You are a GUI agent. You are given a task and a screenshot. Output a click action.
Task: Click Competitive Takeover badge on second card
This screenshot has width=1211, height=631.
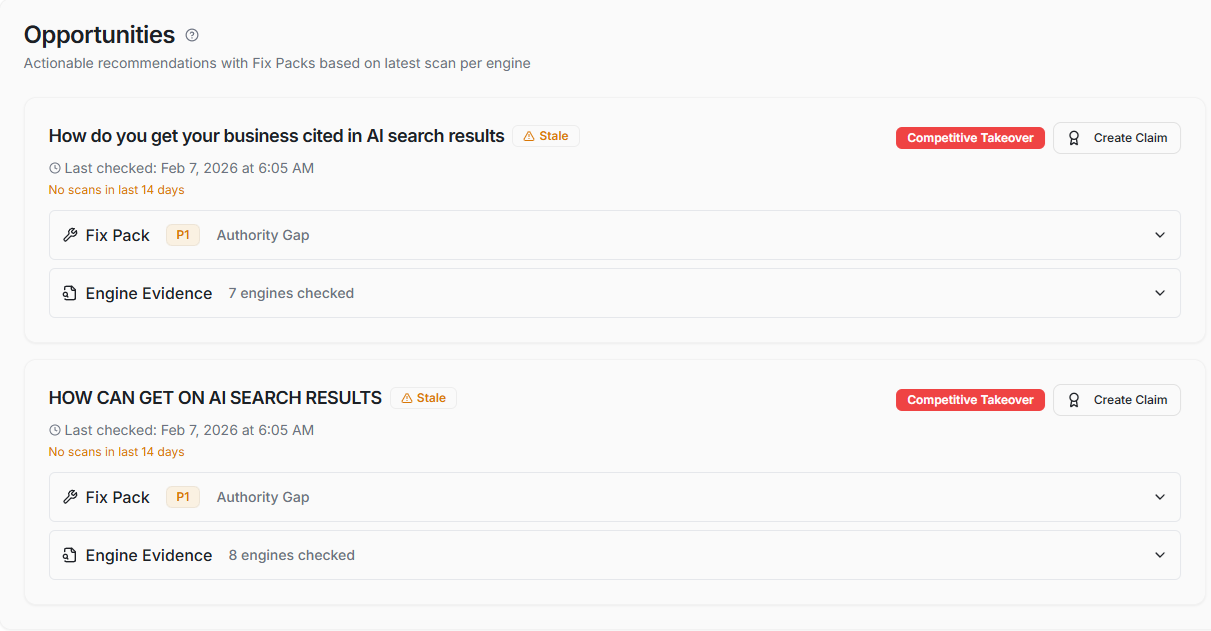point(970,400)
